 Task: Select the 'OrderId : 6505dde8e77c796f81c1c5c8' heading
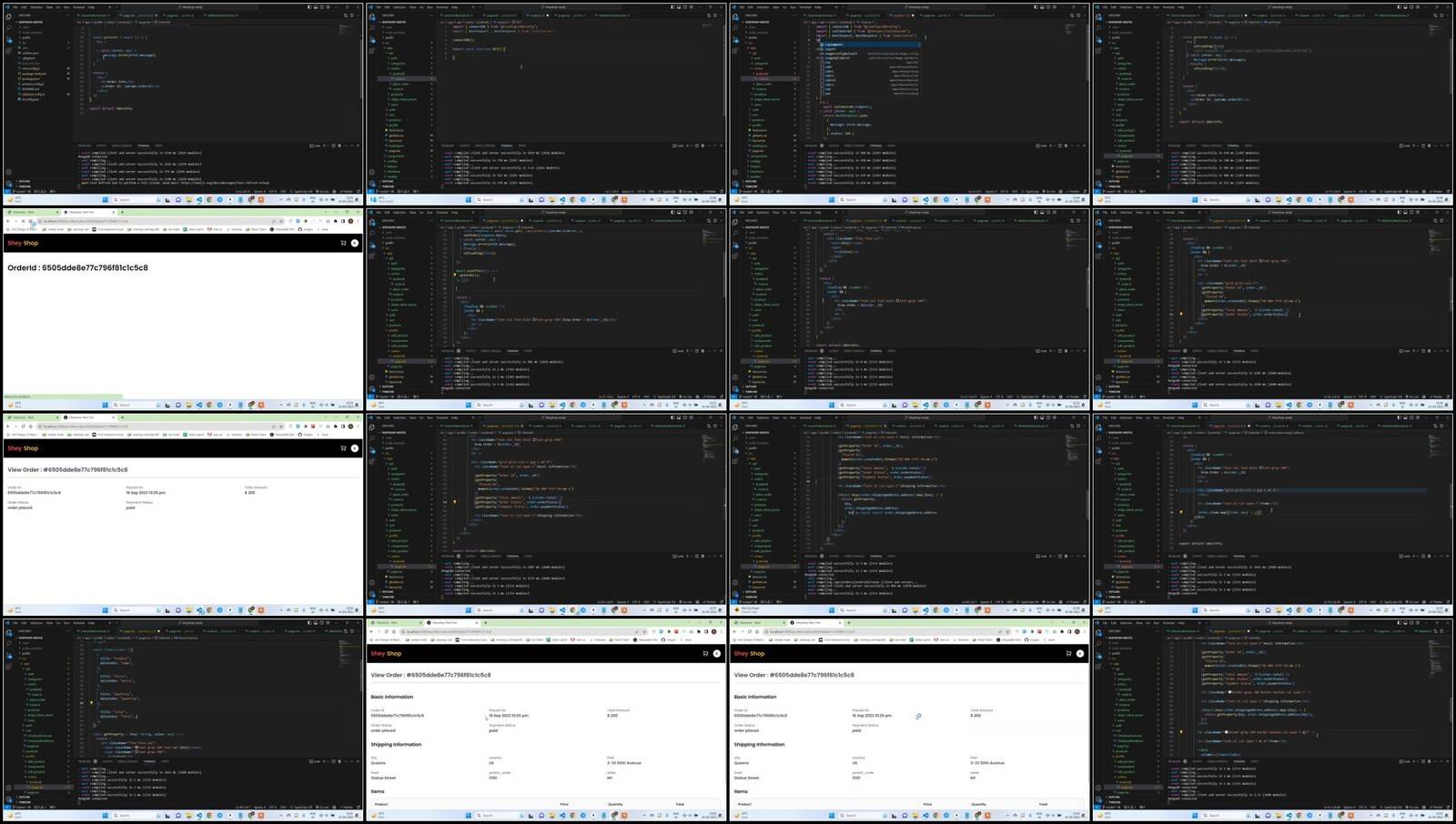tap(77, 268)
